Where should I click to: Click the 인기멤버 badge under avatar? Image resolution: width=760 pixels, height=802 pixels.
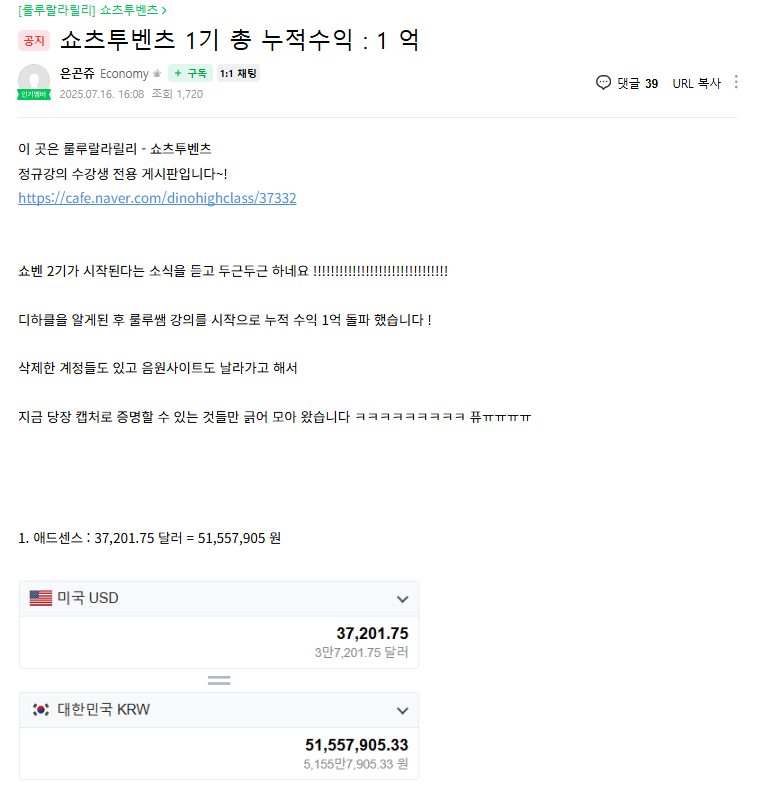[34, 95]
